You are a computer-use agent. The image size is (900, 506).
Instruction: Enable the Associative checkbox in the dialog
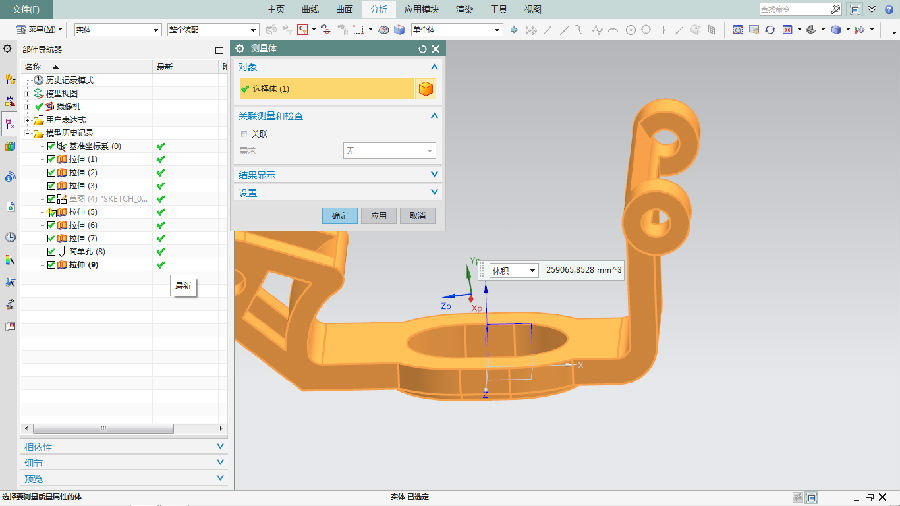pyautogui.click(x=244, y=133)
